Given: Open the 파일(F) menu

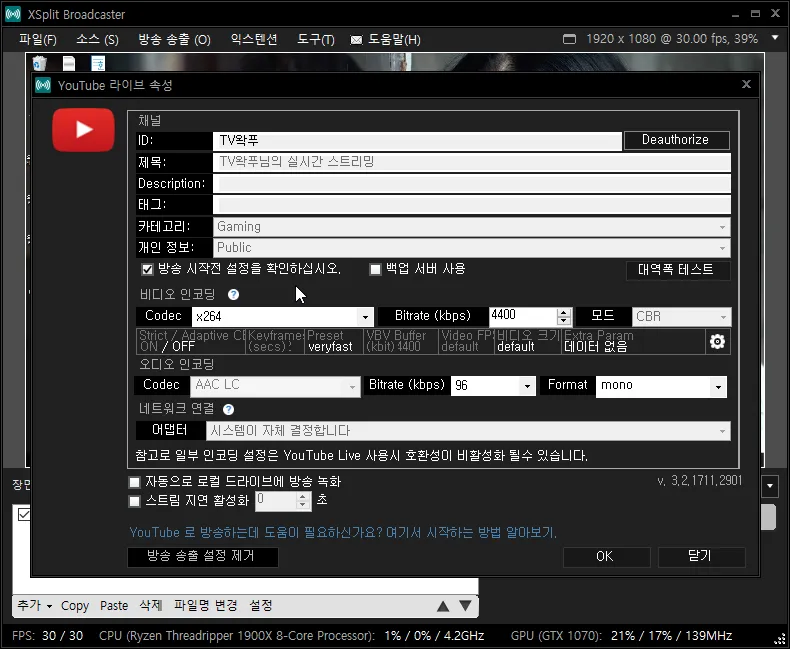Looking at the screenshot, I should [x=38, y=39].
